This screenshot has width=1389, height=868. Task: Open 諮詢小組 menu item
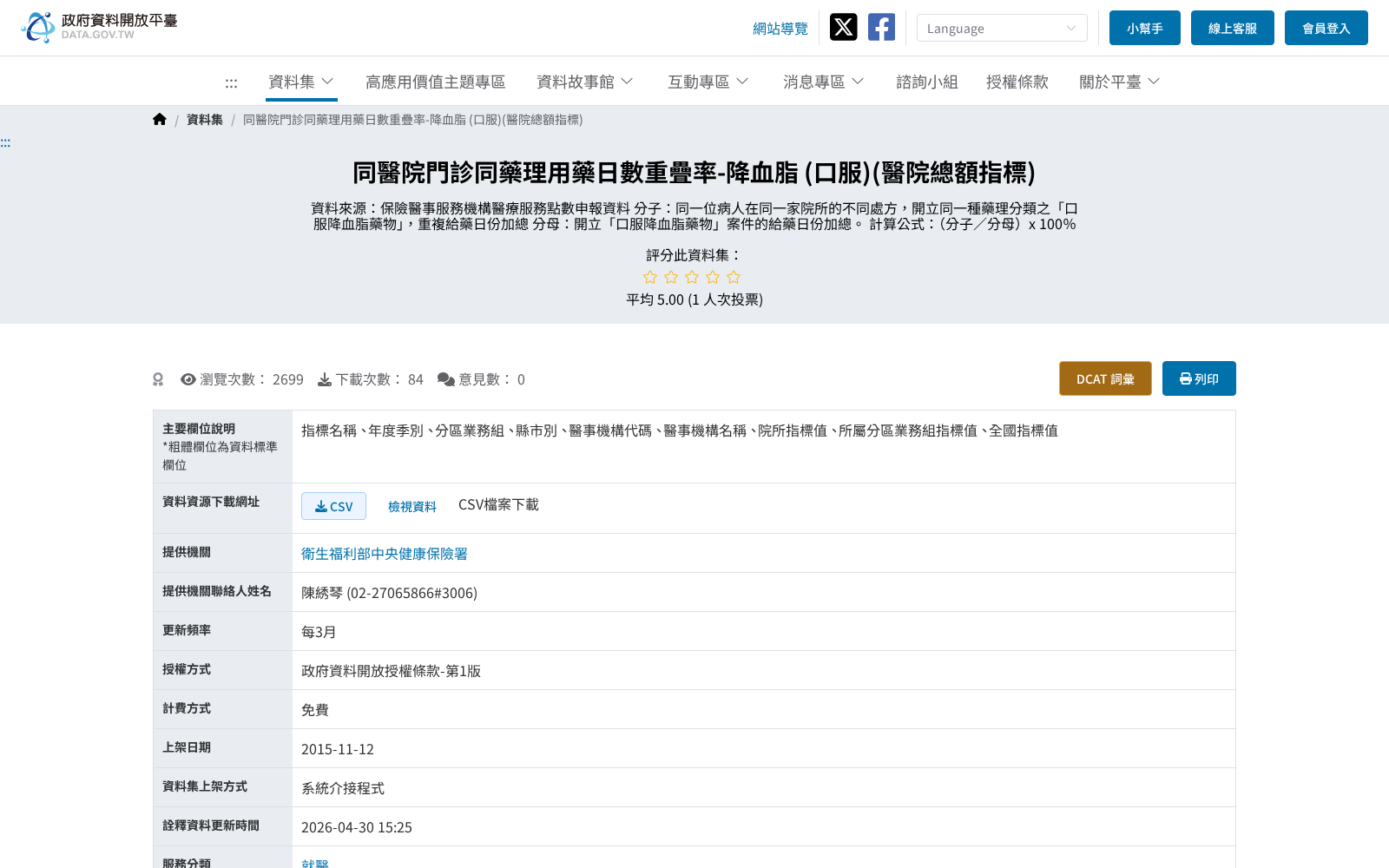[927, 82]
